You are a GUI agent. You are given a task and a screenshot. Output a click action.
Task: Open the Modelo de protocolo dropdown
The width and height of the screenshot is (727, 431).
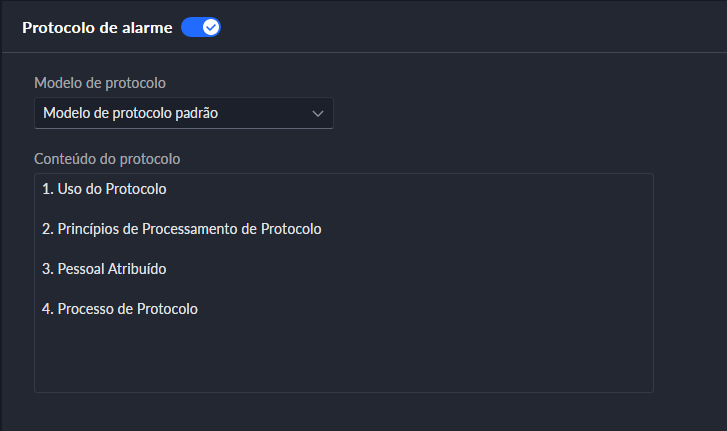pyautogui.click(x=183, y=113)
